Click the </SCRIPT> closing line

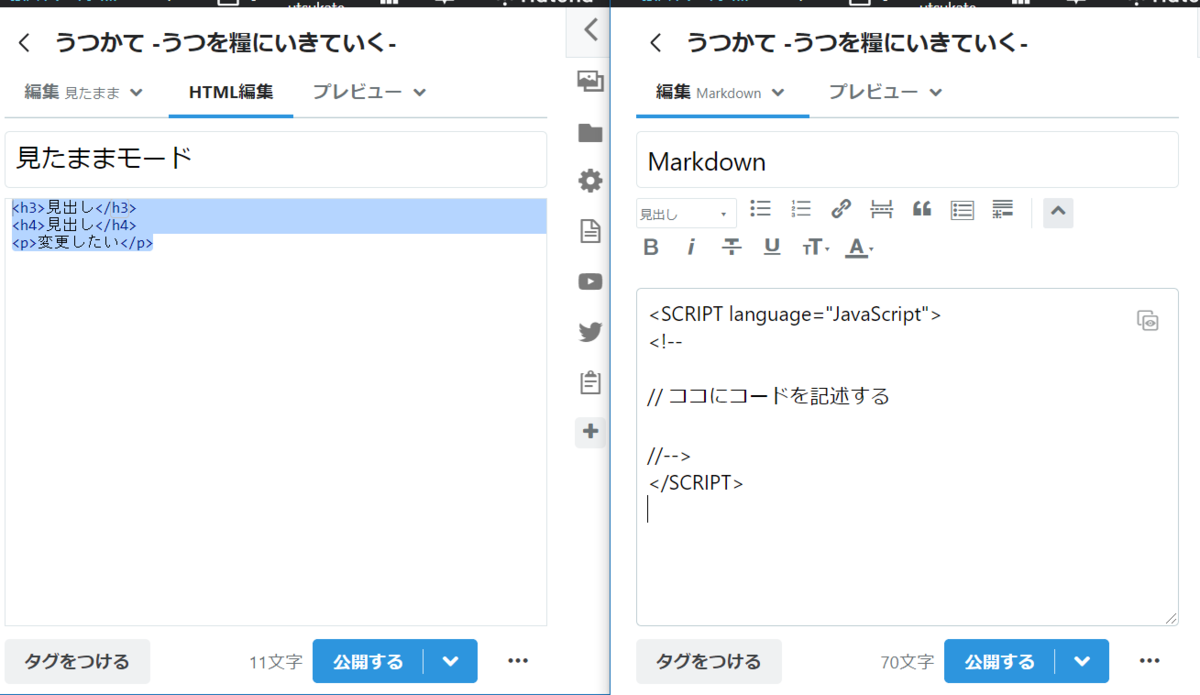click(696, 482)
